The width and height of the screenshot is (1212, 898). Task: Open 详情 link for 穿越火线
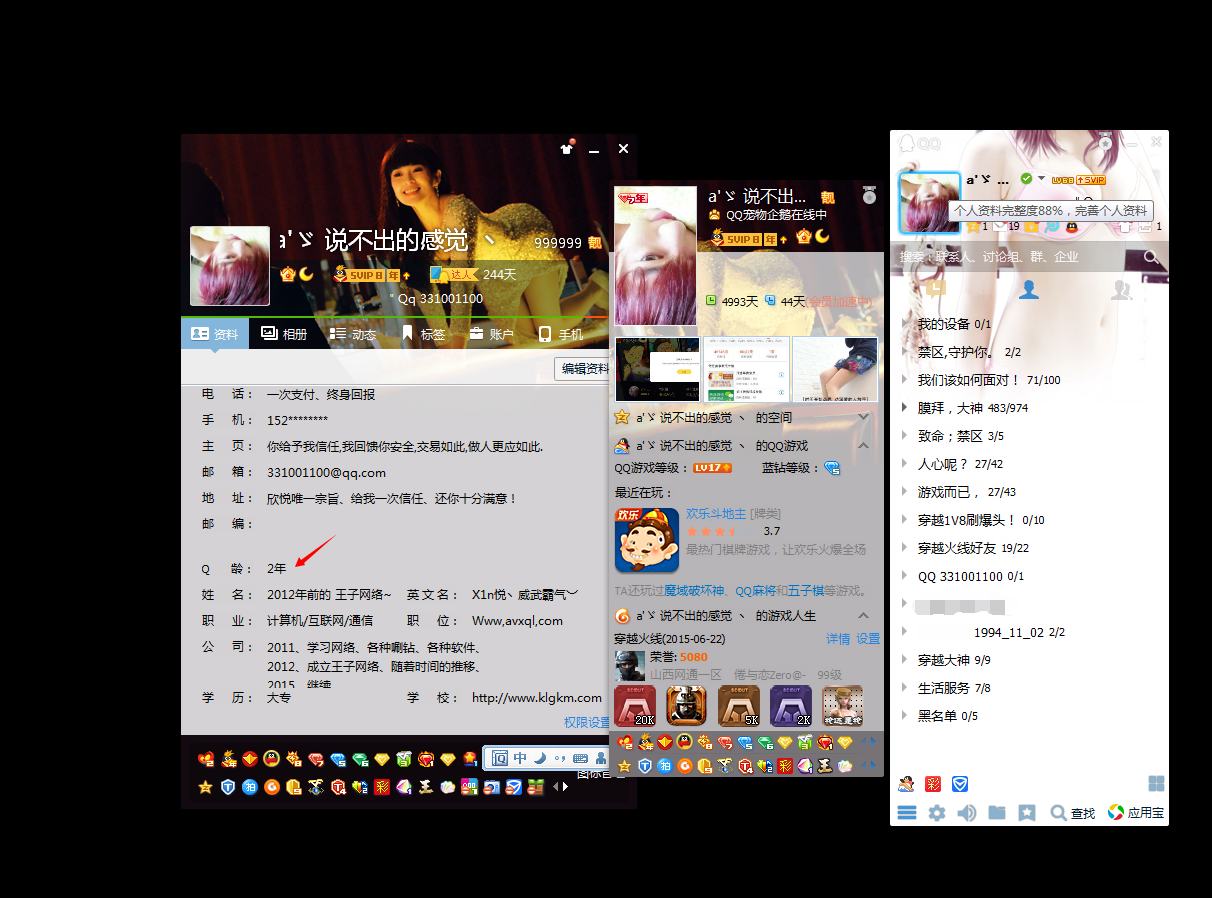point(838,639)
